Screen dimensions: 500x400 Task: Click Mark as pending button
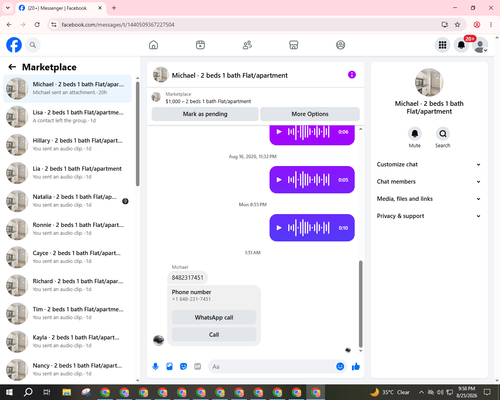click(205, 114)
